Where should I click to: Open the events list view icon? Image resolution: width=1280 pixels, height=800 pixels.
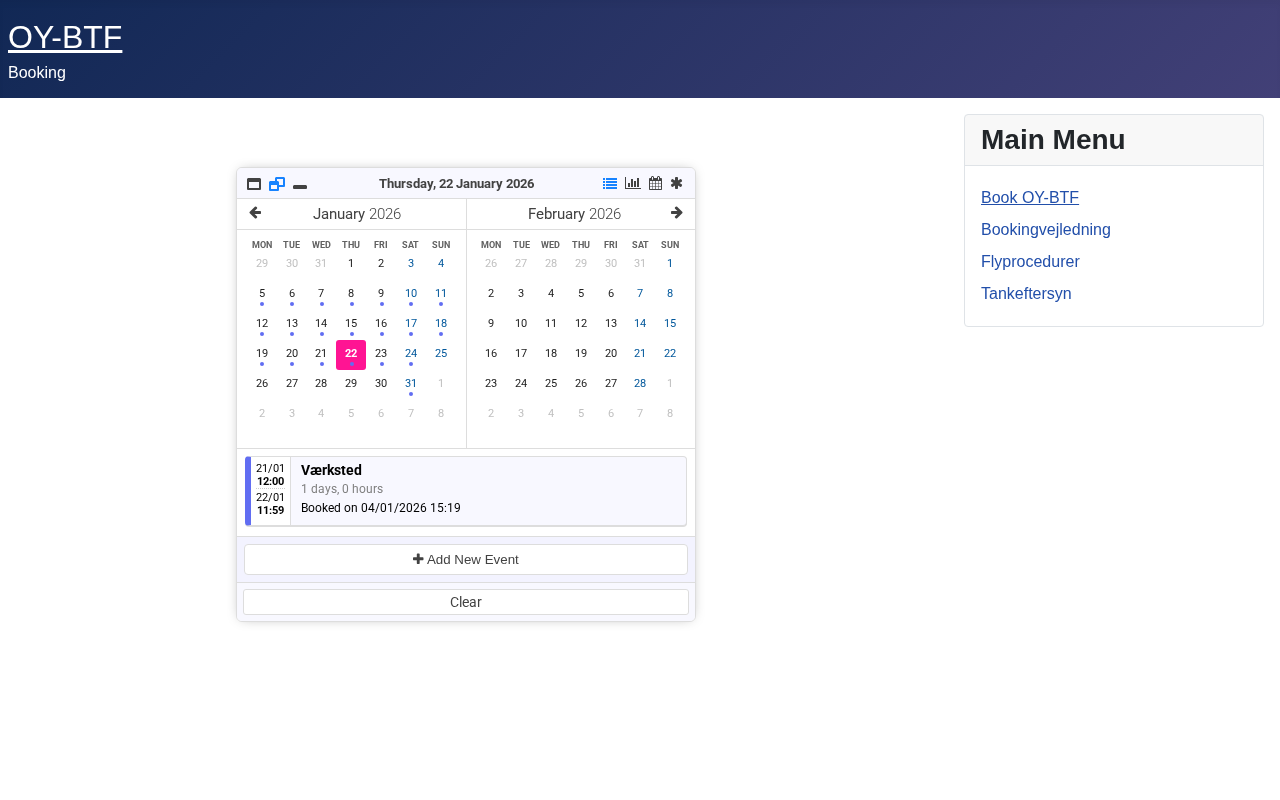tap(610, 183)
